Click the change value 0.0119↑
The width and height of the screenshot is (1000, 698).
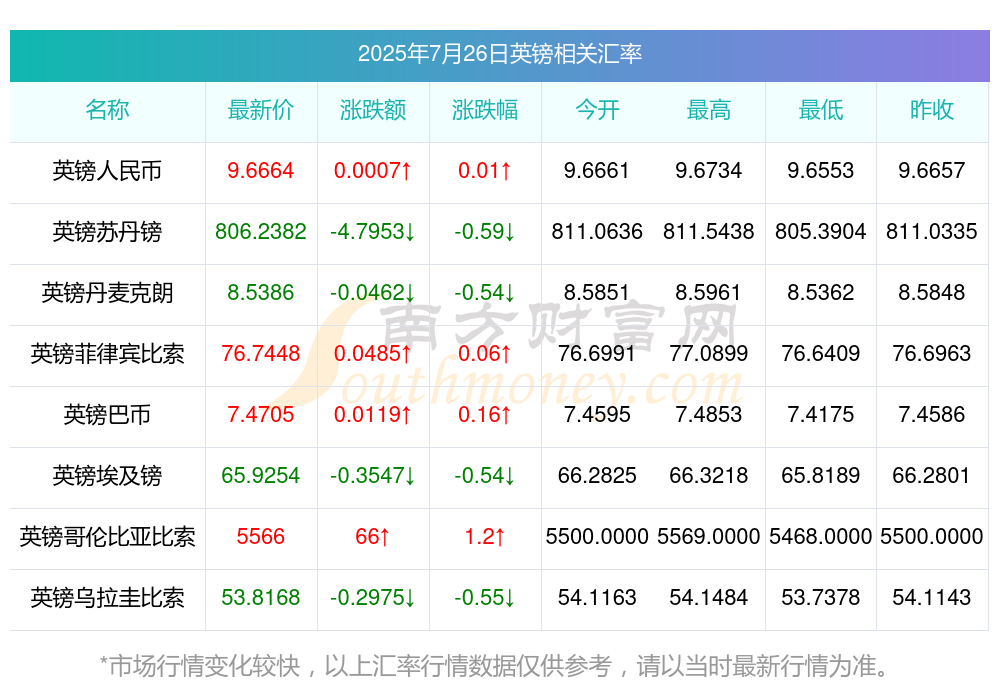tap(373, 414)
